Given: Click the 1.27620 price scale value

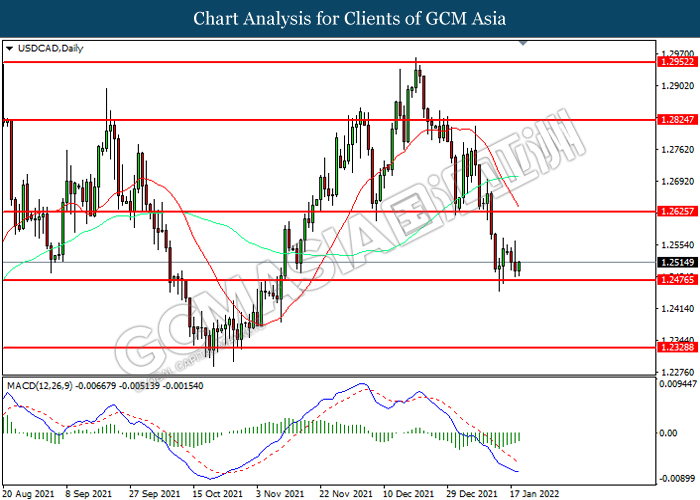Looking at the screenshot, I should [x=677, y=150].
